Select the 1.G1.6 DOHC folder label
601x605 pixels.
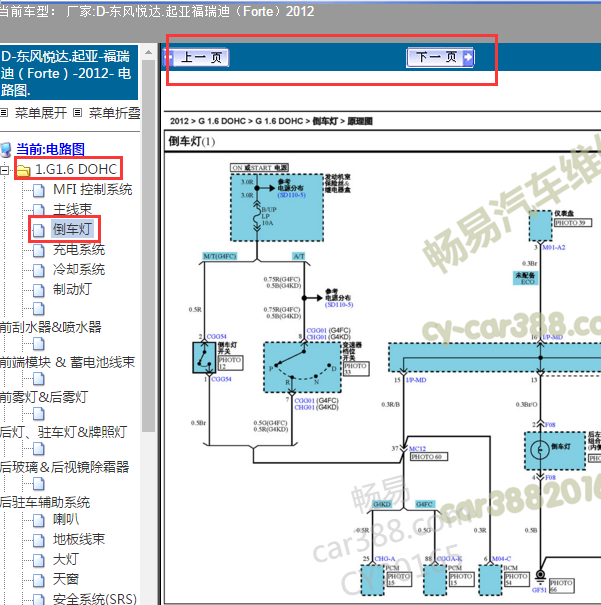[76, 169]
